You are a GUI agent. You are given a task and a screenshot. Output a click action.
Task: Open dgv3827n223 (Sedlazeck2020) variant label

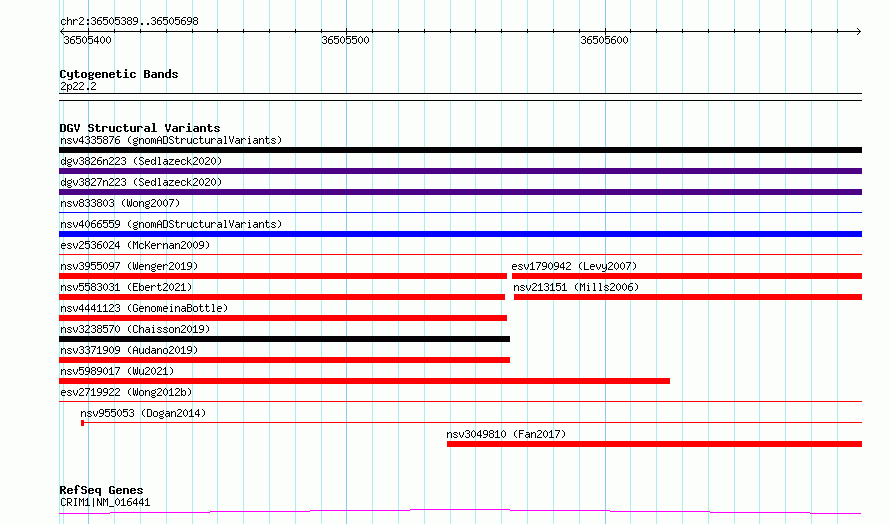click(141, 182)
